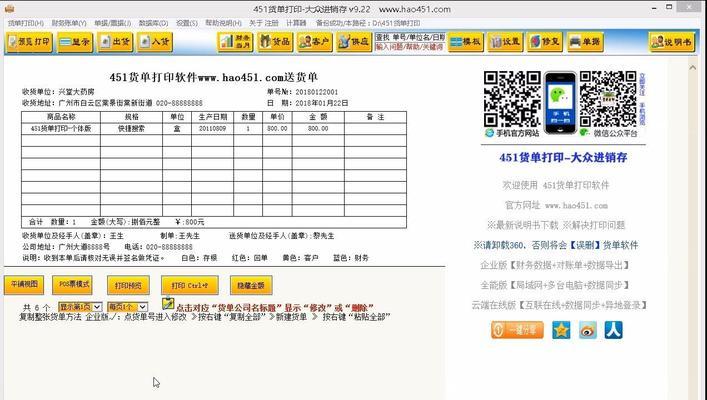Click the 800.00 amount cell under 金额

(x=318, y=129)
